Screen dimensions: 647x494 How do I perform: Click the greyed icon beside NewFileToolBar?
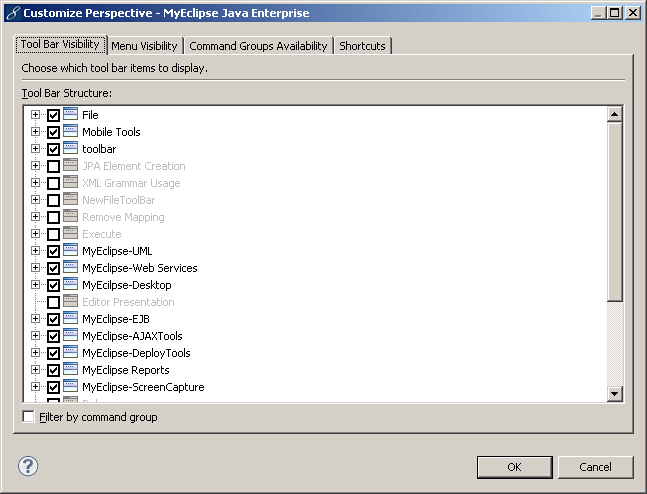(71, 199)
